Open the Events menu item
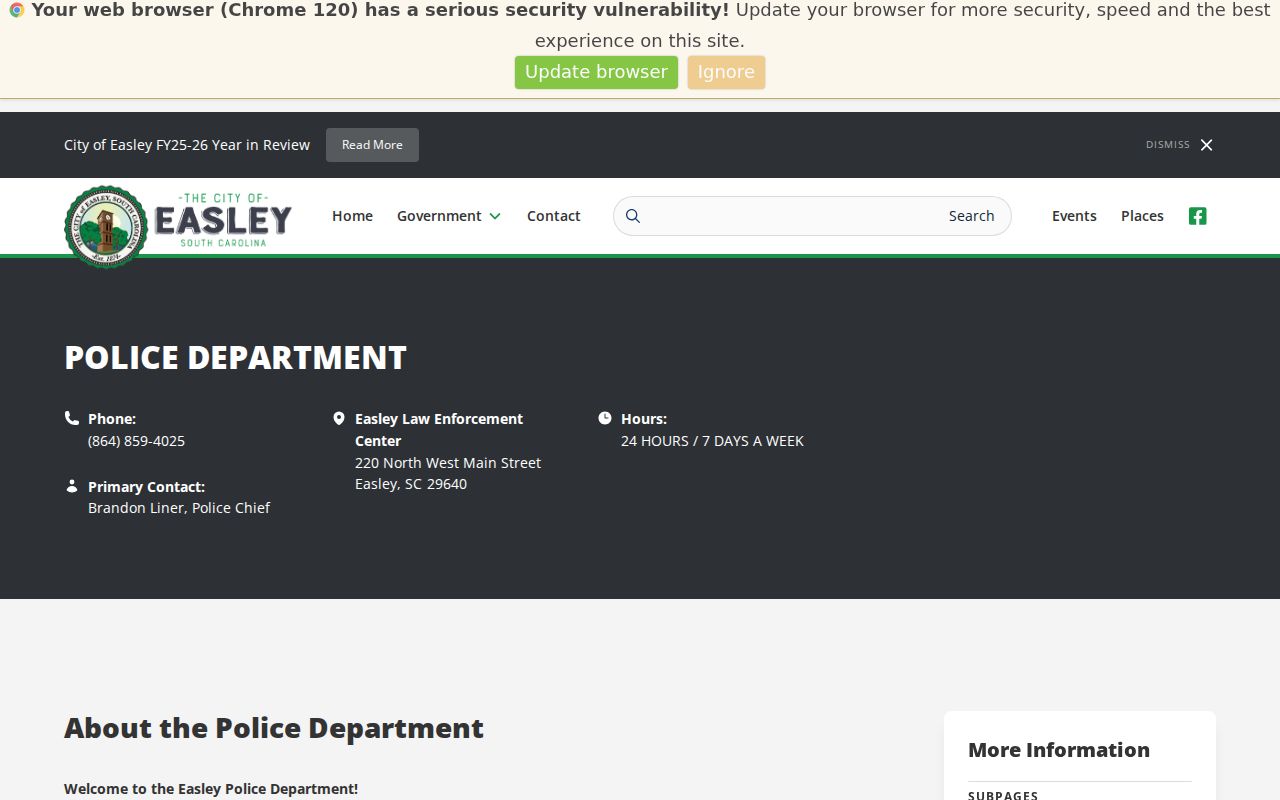This screenshot has width=1280, height=800. pyautogui.click(x=1074, y=216)
